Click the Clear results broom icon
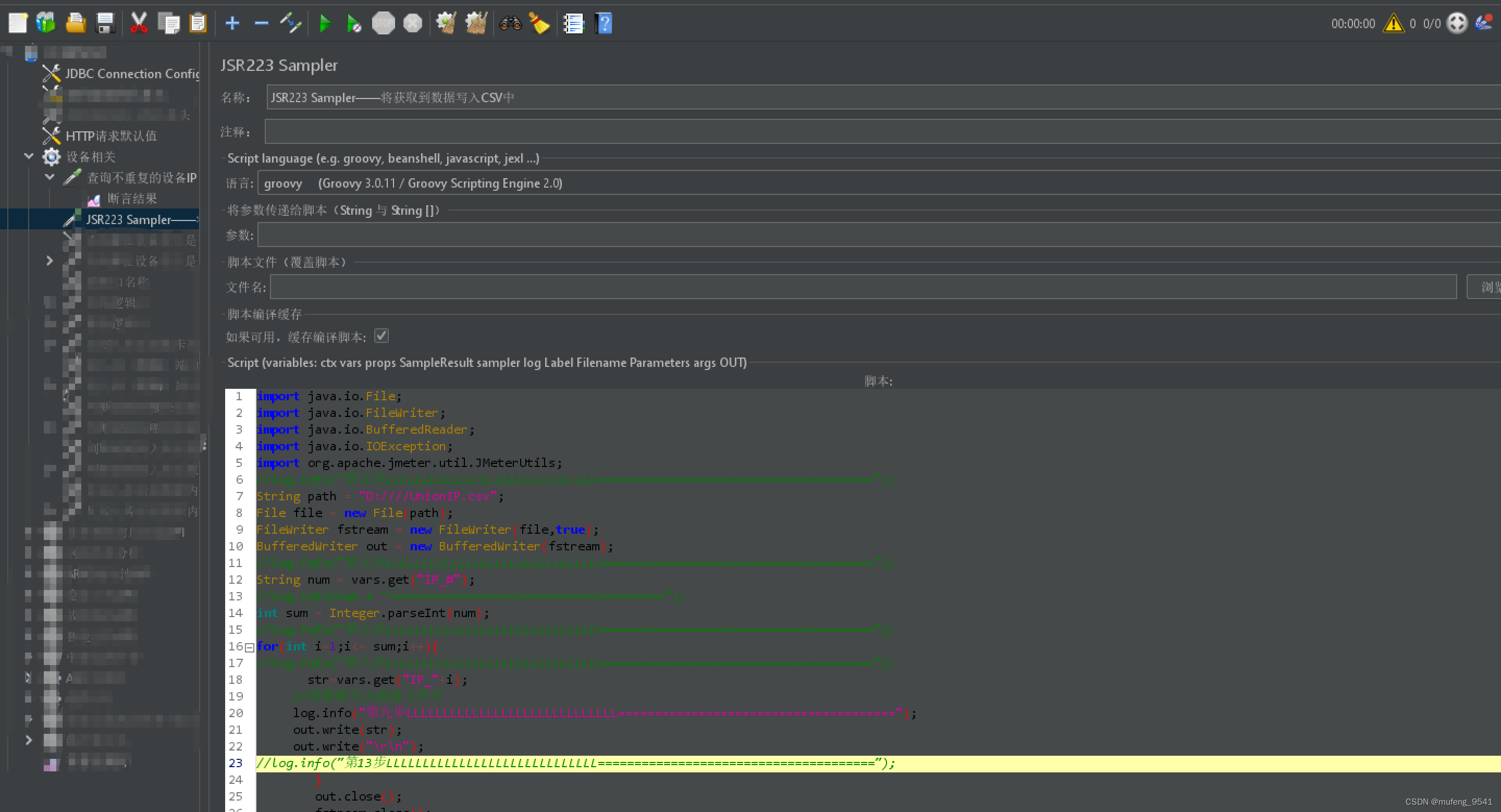 click(446, 23)
